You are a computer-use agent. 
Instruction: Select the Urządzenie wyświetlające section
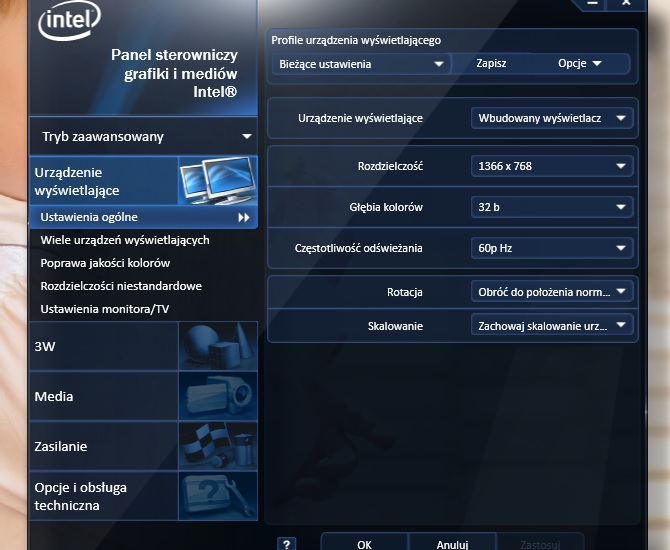(x=144, y=181)
